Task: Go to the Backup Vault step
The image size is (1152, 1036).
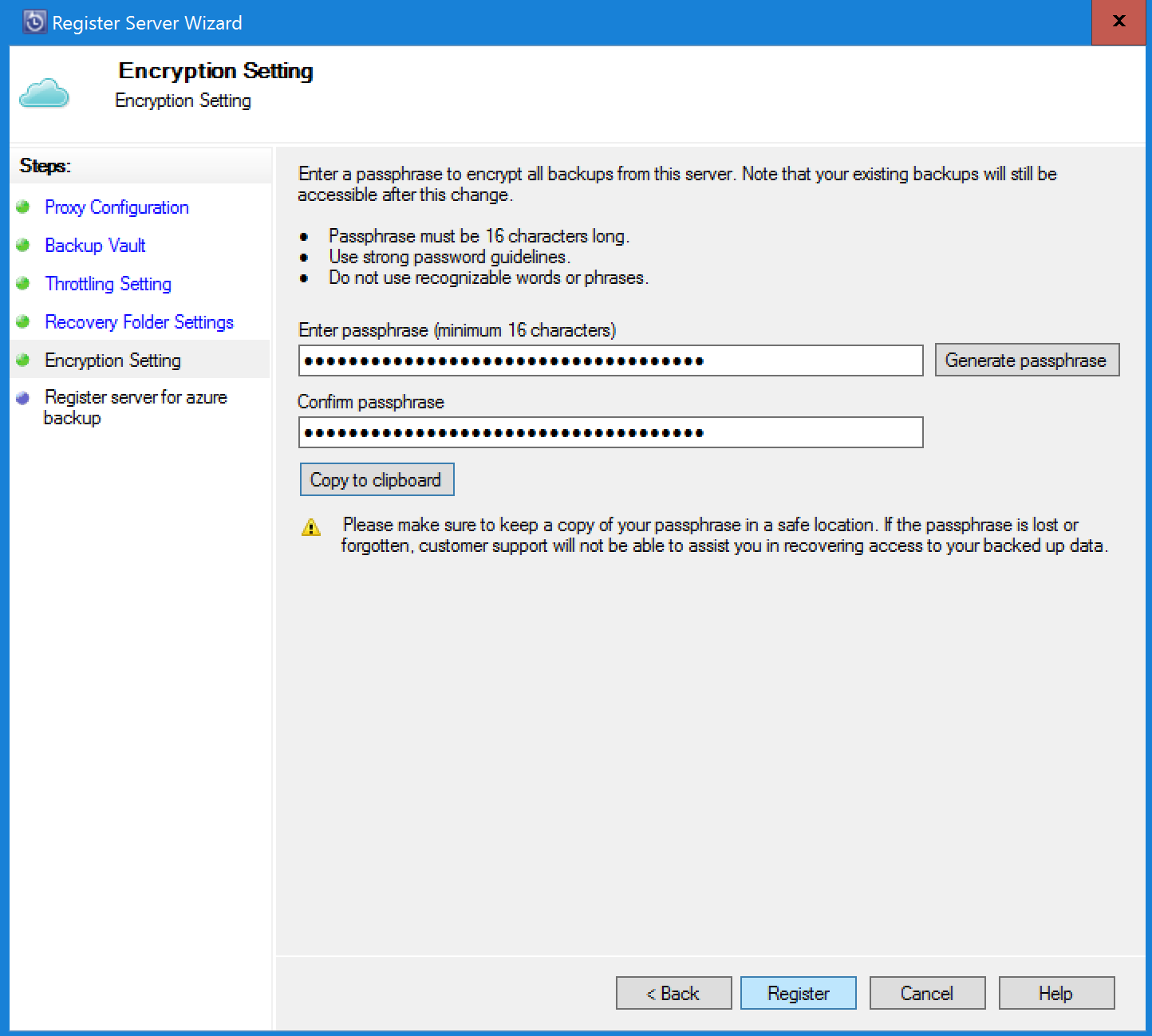Action: click(95, 246)
